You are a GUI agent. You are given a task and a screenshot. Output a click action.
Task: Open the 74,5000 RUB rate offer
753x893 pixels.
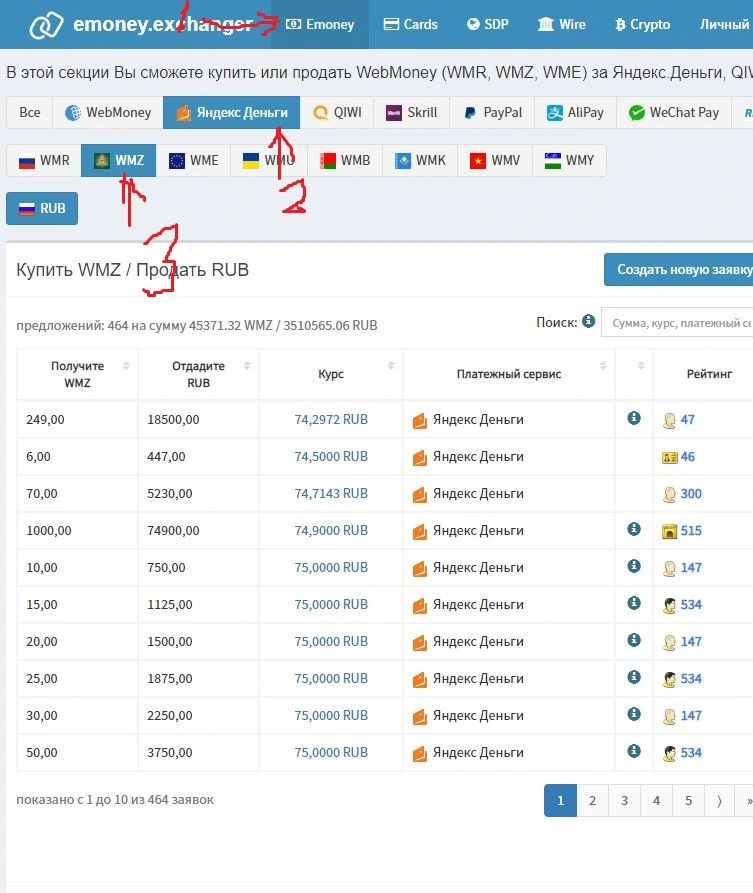331,457
